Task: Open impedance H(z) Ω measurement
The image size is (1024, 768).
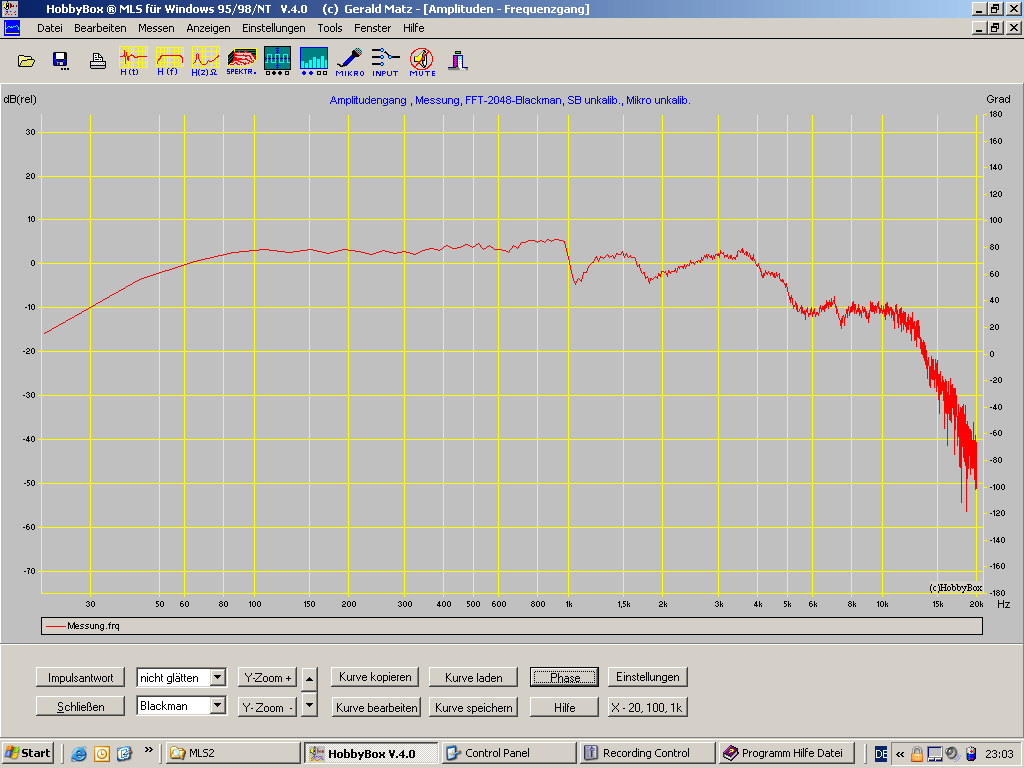Action: click(205, 61)
